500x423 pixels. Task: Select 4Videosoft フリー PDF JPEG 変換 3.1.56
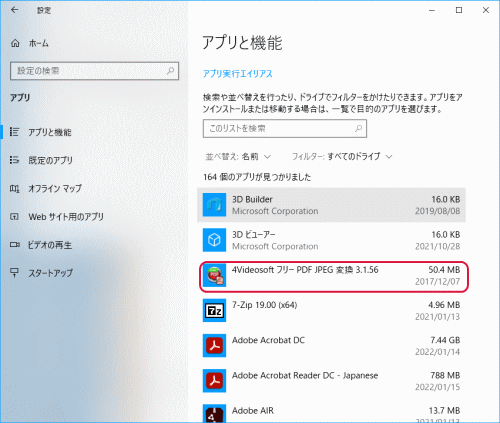click(x=305, y=270)
